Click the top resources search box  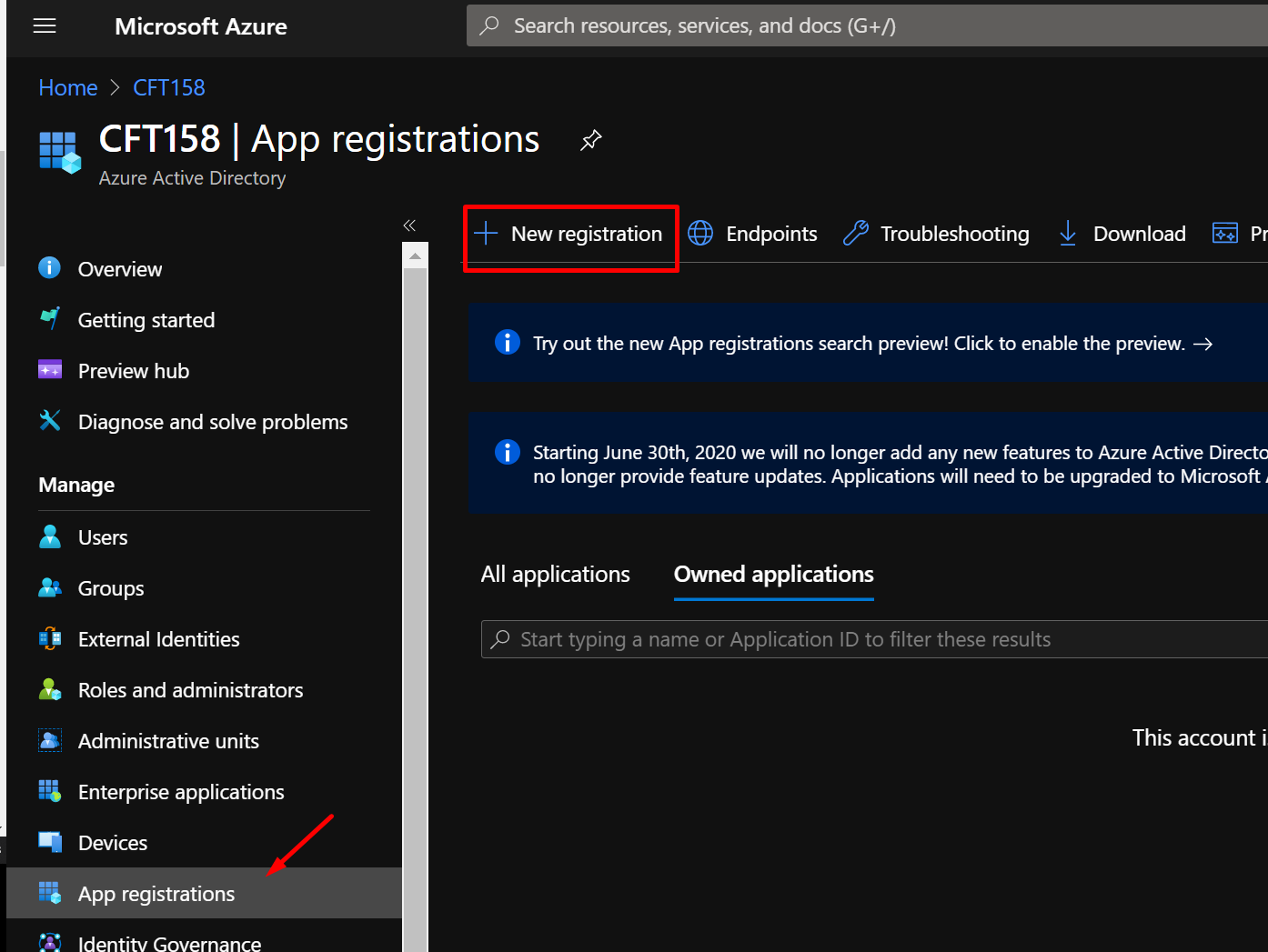[x=867, y=25]
